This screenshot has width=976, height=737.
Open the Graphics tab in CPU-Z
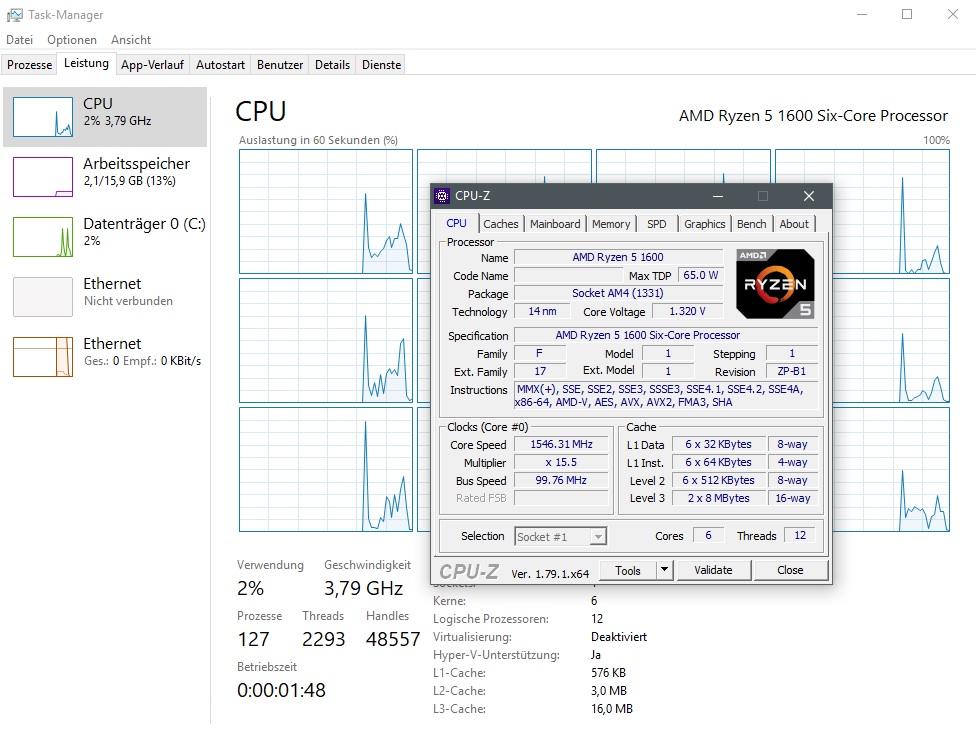pos(705,224)
